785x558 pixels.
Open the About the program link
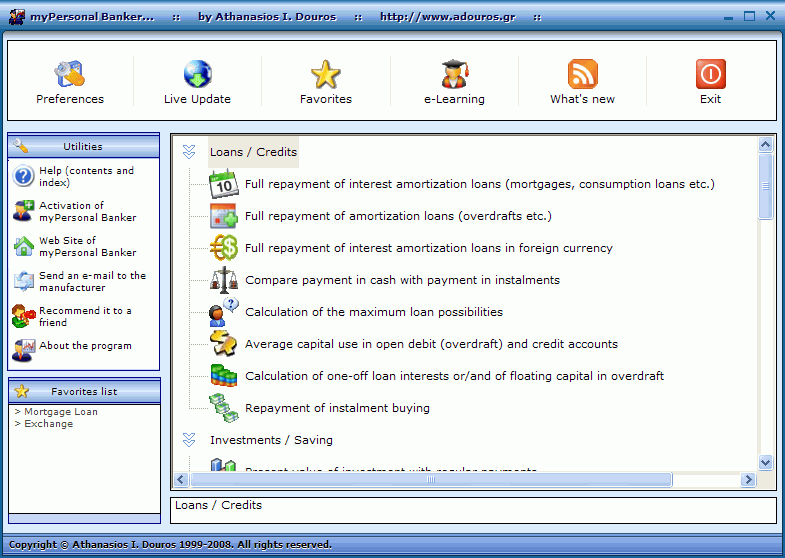click(86, 345)
